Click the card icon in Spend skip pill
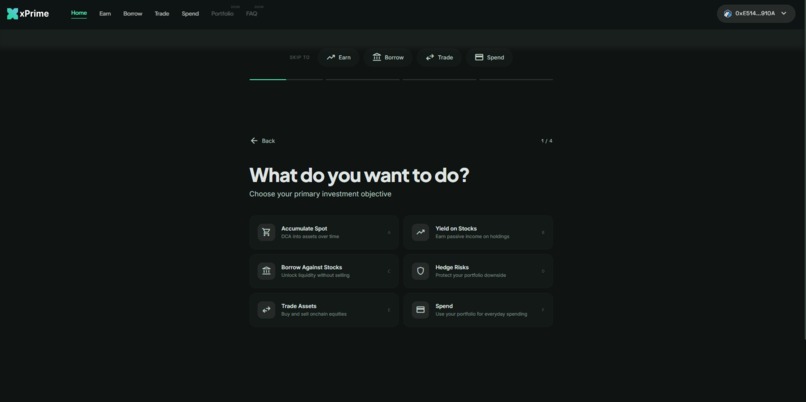 pos(479,58)
